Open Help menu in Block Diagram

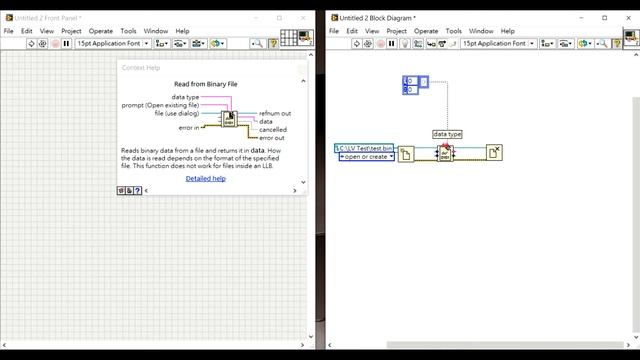pyautogui.click(x=508, y=31)
